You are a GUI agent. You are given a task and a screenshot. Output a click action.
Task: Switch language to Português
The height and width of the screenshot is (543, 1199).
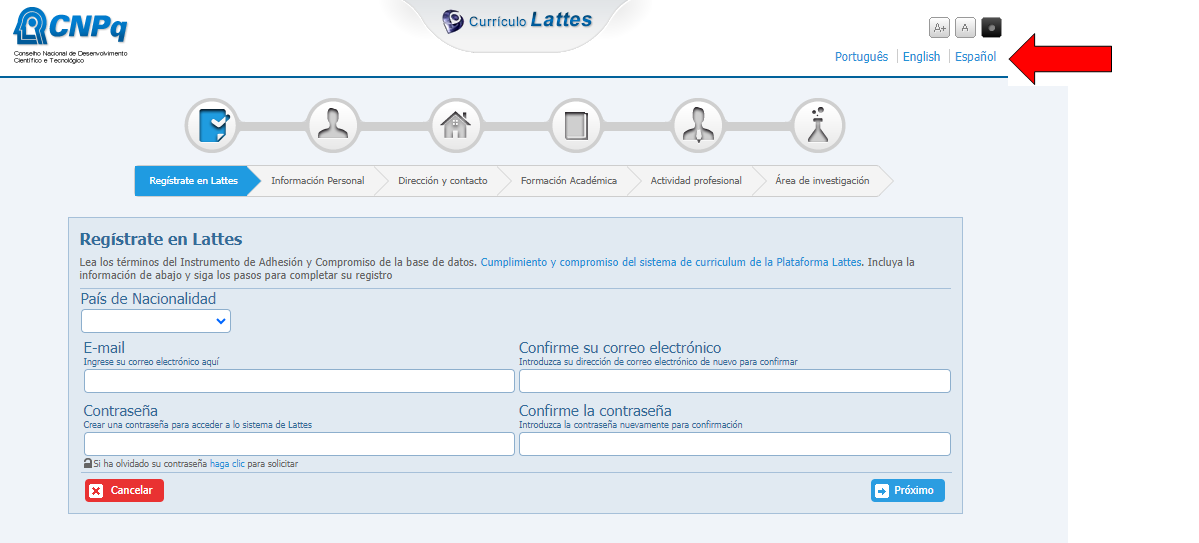[x=861, y=57]
